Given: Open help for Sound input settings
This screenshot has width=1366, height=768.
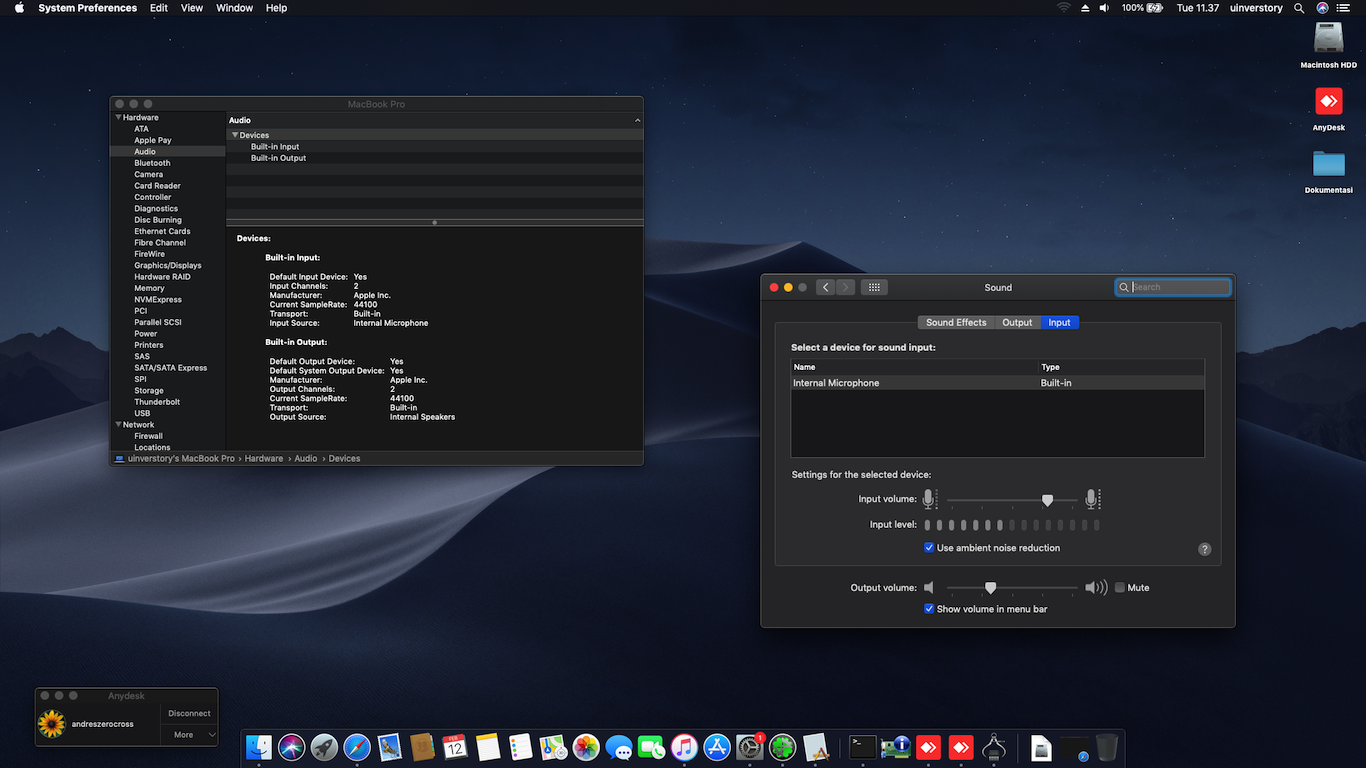Looking at the screenshot, I should (1204, 549).
